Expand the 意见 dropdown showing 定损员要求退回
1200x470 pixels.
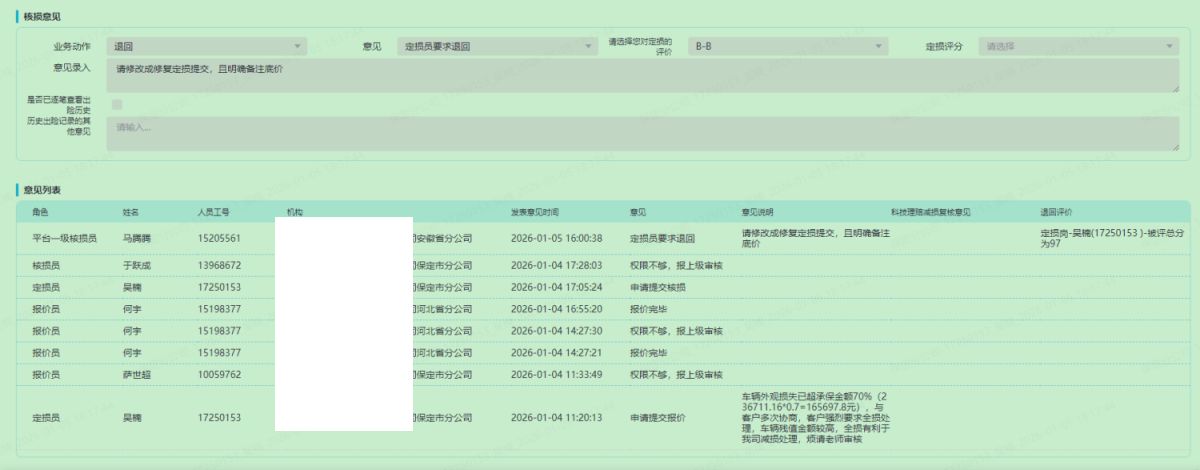(495, 46)
